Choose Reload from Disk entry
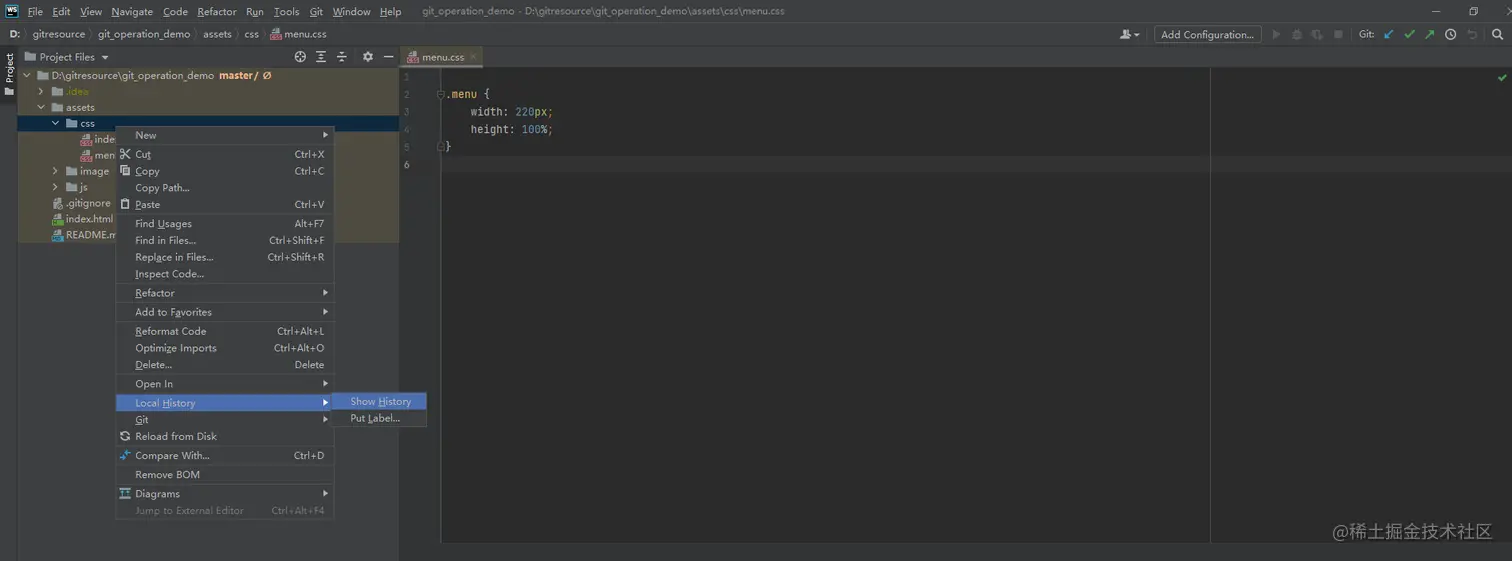This screenshot has width=1512, height=561. click(225, 436)
